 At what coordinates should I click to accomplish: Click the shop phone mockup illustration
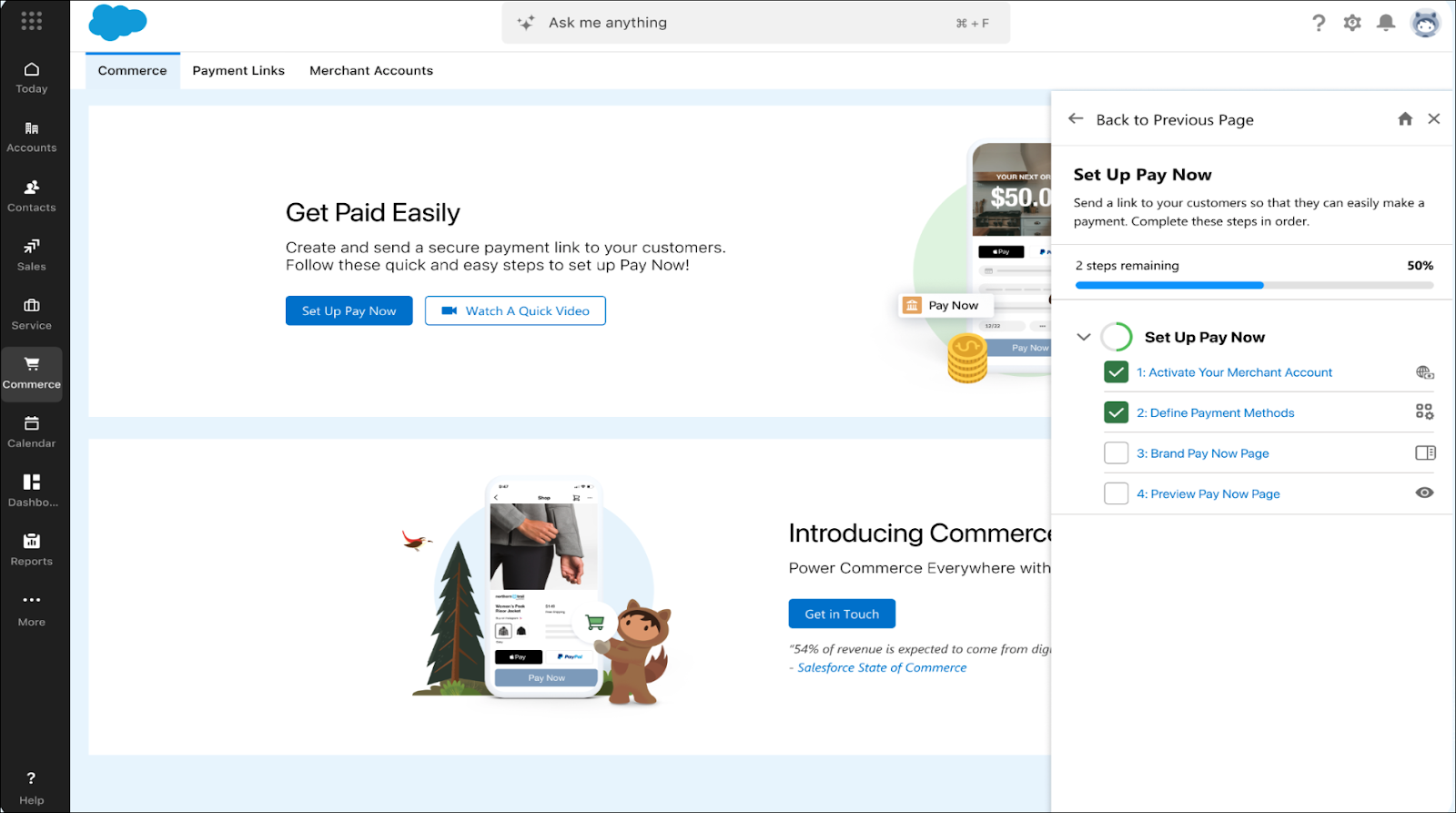coord(544,588)
